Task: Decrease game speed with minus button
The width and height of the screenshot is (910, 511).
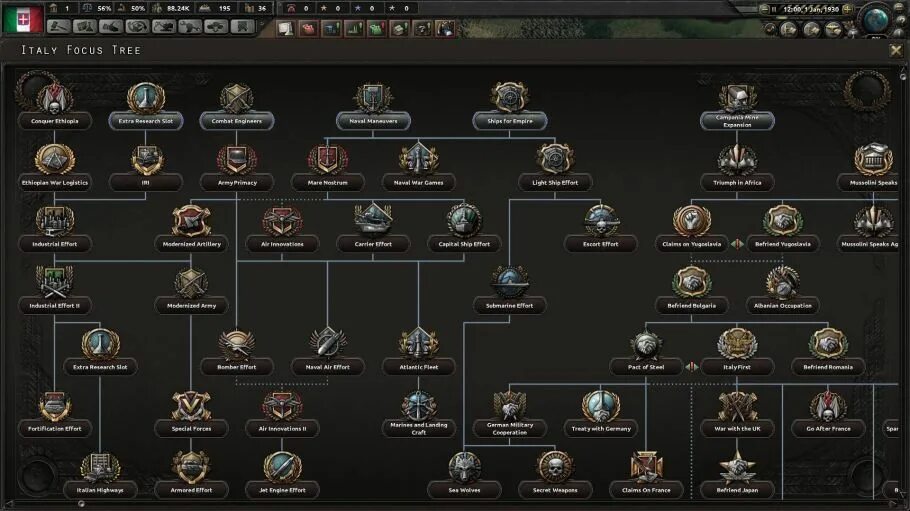Action: coord(764,9)
